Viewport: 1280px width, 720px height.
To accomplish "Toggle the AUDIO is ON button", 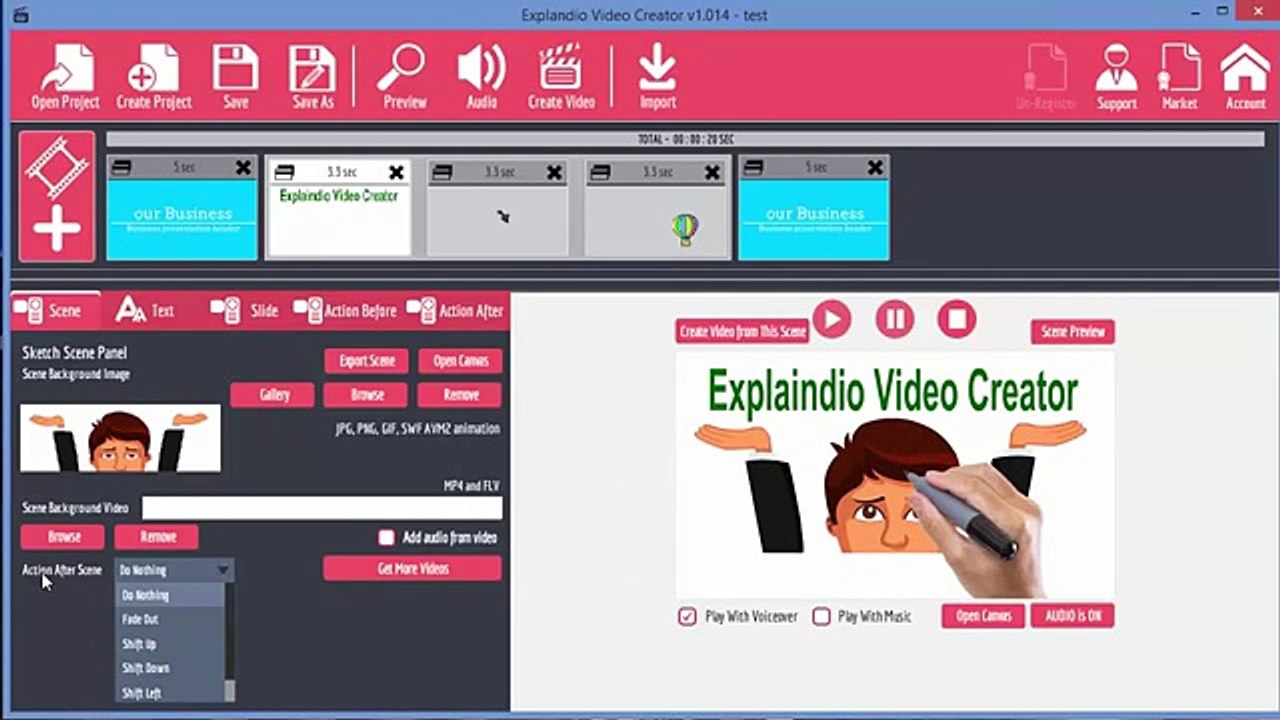I will point(1073,616).
